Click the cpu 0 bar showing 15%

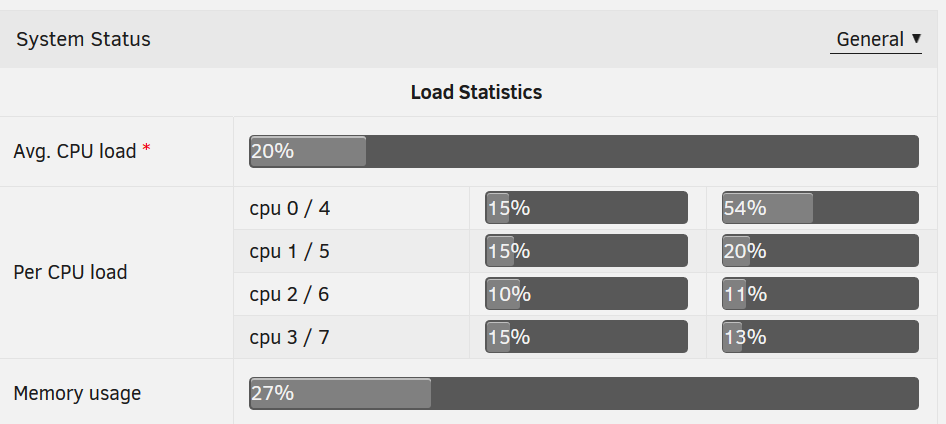(x=586, y=207)
